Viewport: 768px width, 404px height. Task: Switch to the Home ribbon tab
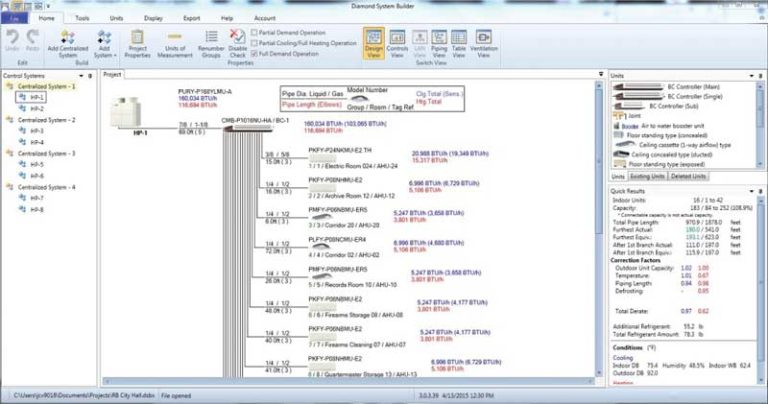[x=47, y=18]
